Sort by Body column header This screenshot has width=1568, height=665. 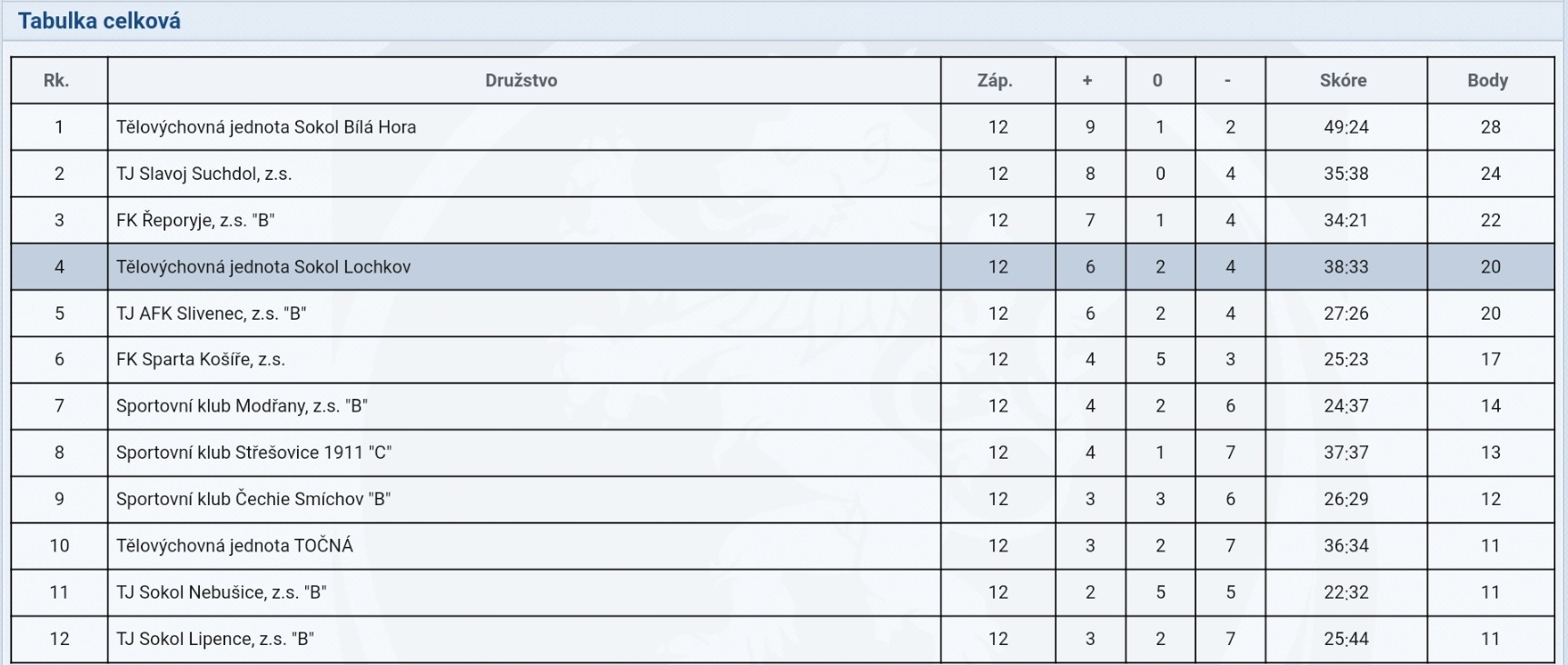(1488, 80)
